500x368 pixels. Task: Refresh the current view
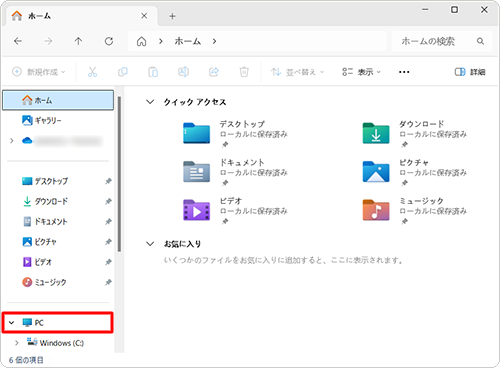[109, 41]
